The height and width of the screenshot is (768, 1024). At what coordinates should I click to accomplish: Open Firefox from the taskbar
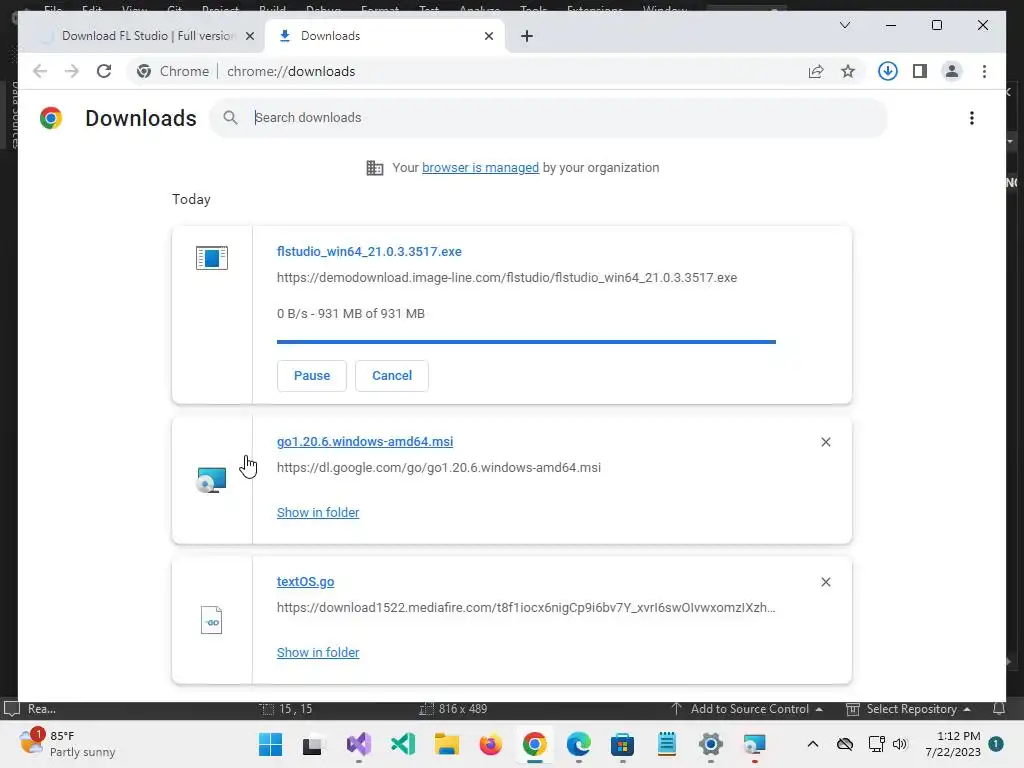[490, 744]
